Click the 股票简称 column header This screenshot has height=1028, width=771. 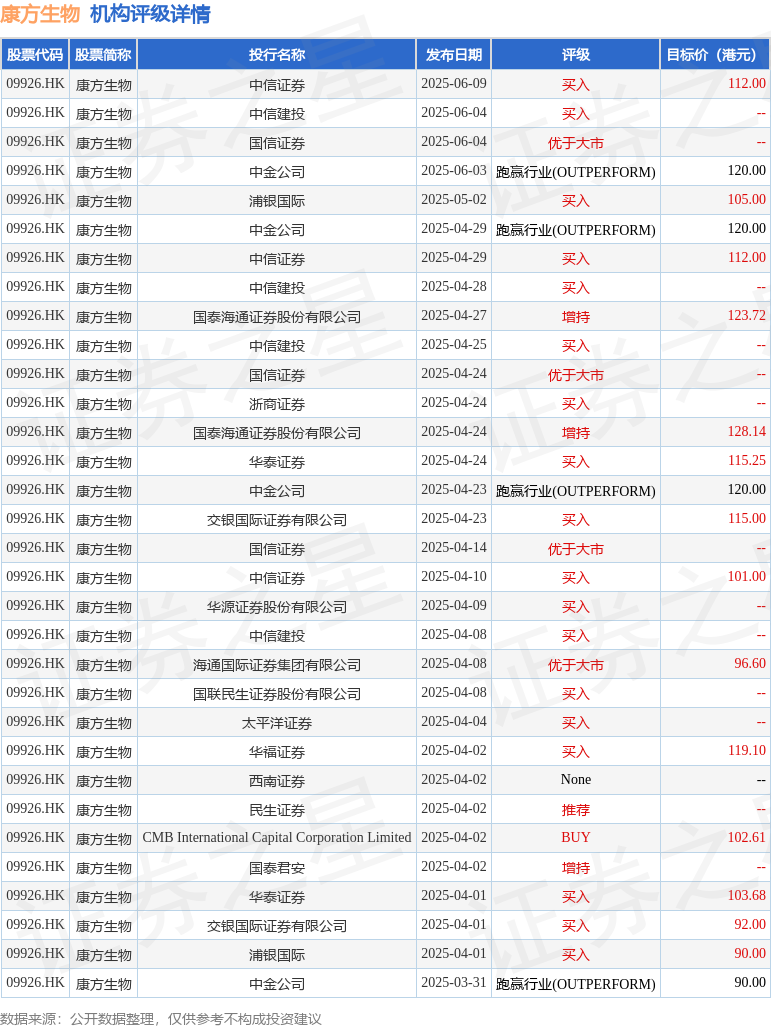pyautogui.click(x=103, y=54)
